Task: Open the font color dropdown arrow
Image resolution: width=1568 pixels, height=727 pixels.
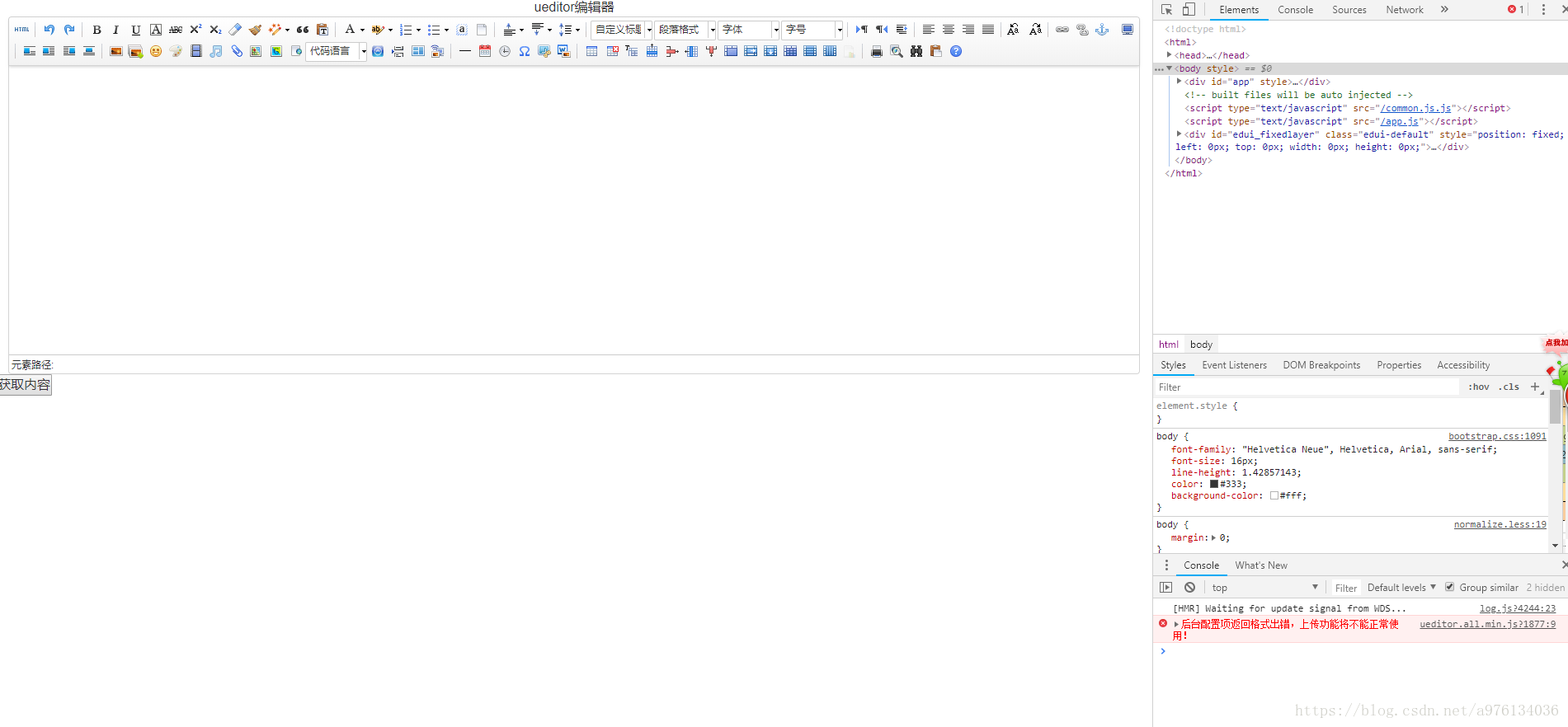Action: (x=362, y=30)
